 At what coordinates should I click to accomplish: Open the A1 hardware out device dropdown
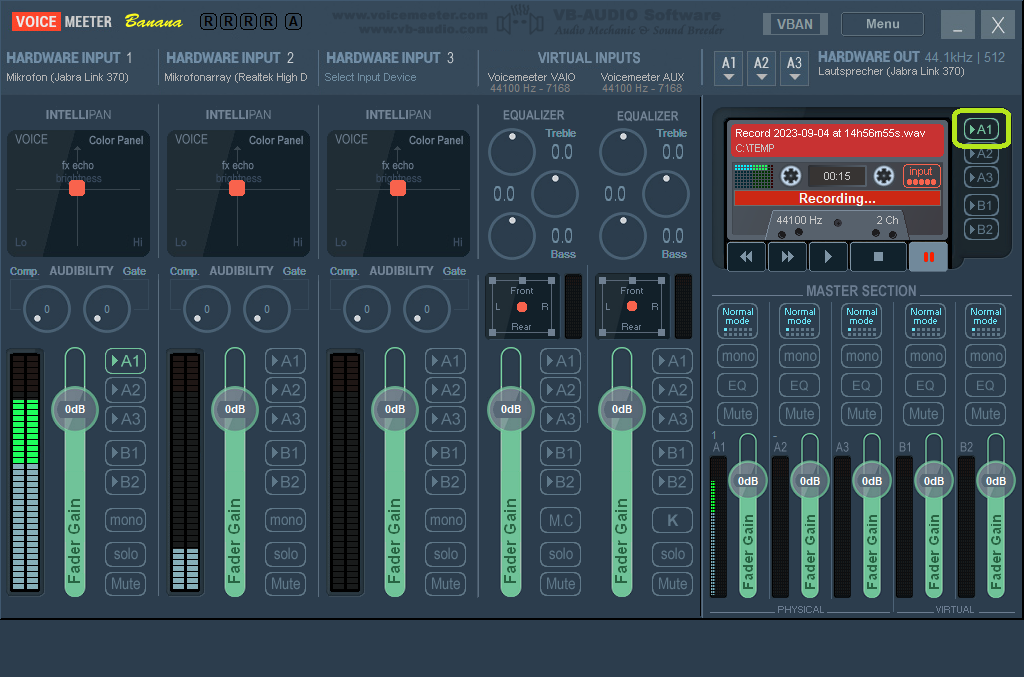tap(729, 68)
